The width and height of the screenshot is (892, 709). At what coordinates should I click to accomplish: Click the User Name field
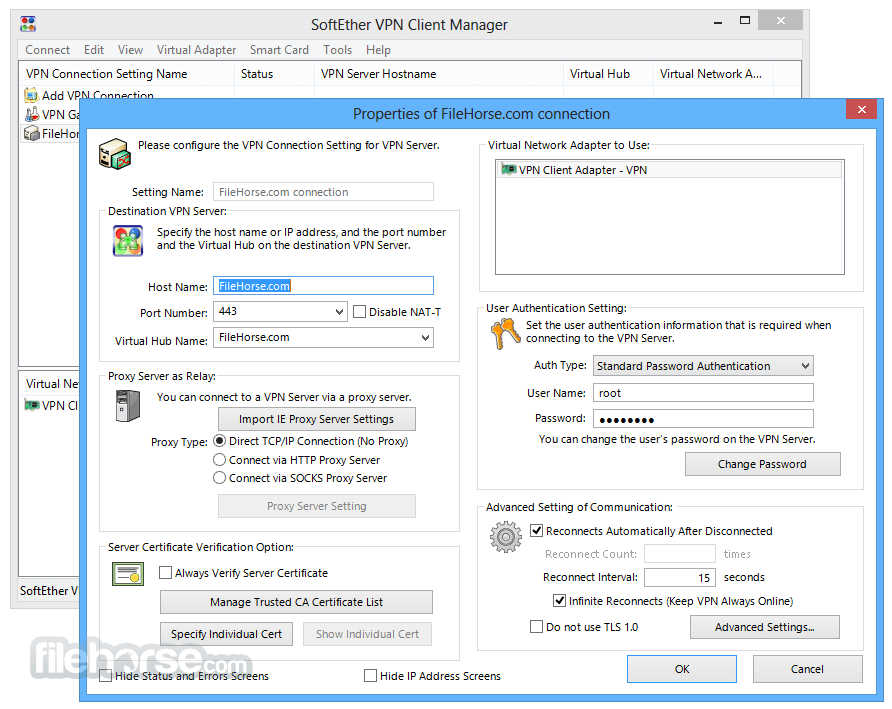click(703, 393)
